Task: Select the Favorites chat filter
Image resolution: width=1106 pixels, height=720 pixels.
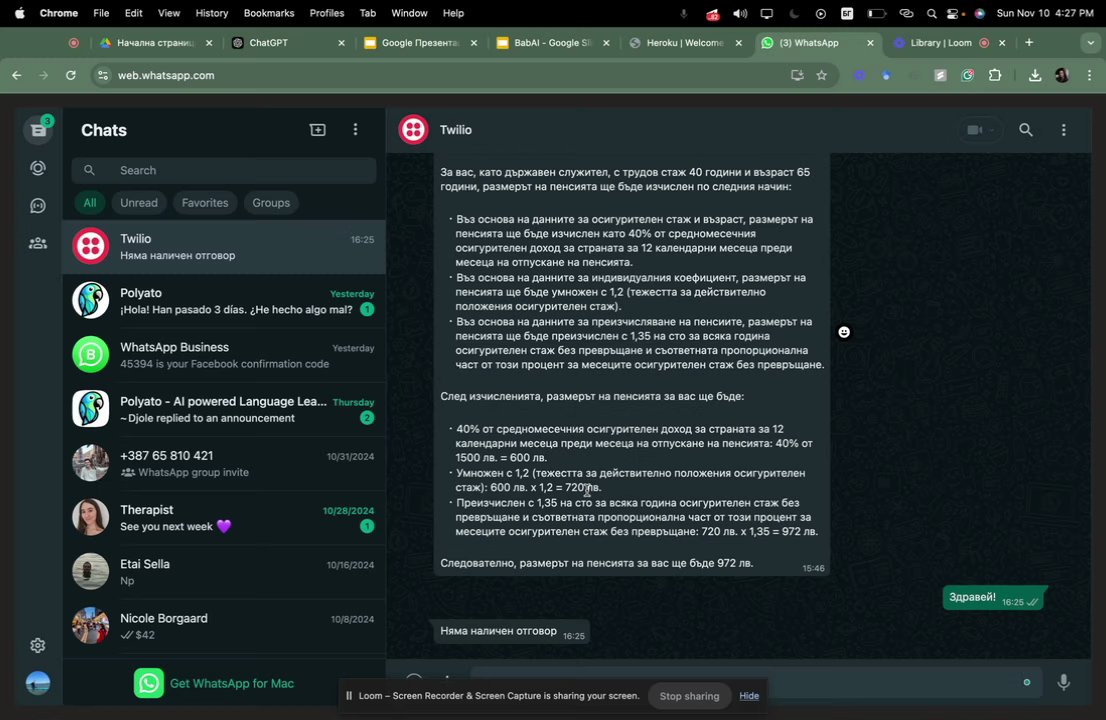Action: point(205,202)
